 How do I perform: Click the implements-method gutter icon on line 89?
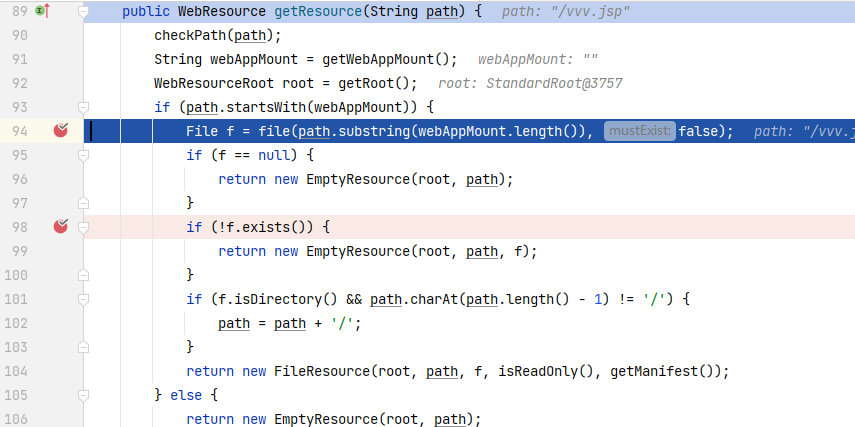42,11
